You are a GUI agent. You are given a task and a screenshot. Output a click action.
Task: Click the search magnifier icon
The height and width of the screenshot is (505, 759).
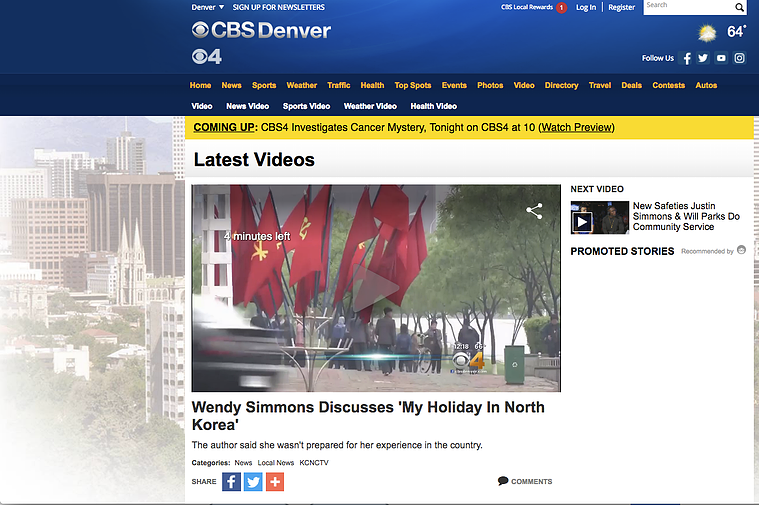coord(739,7)
